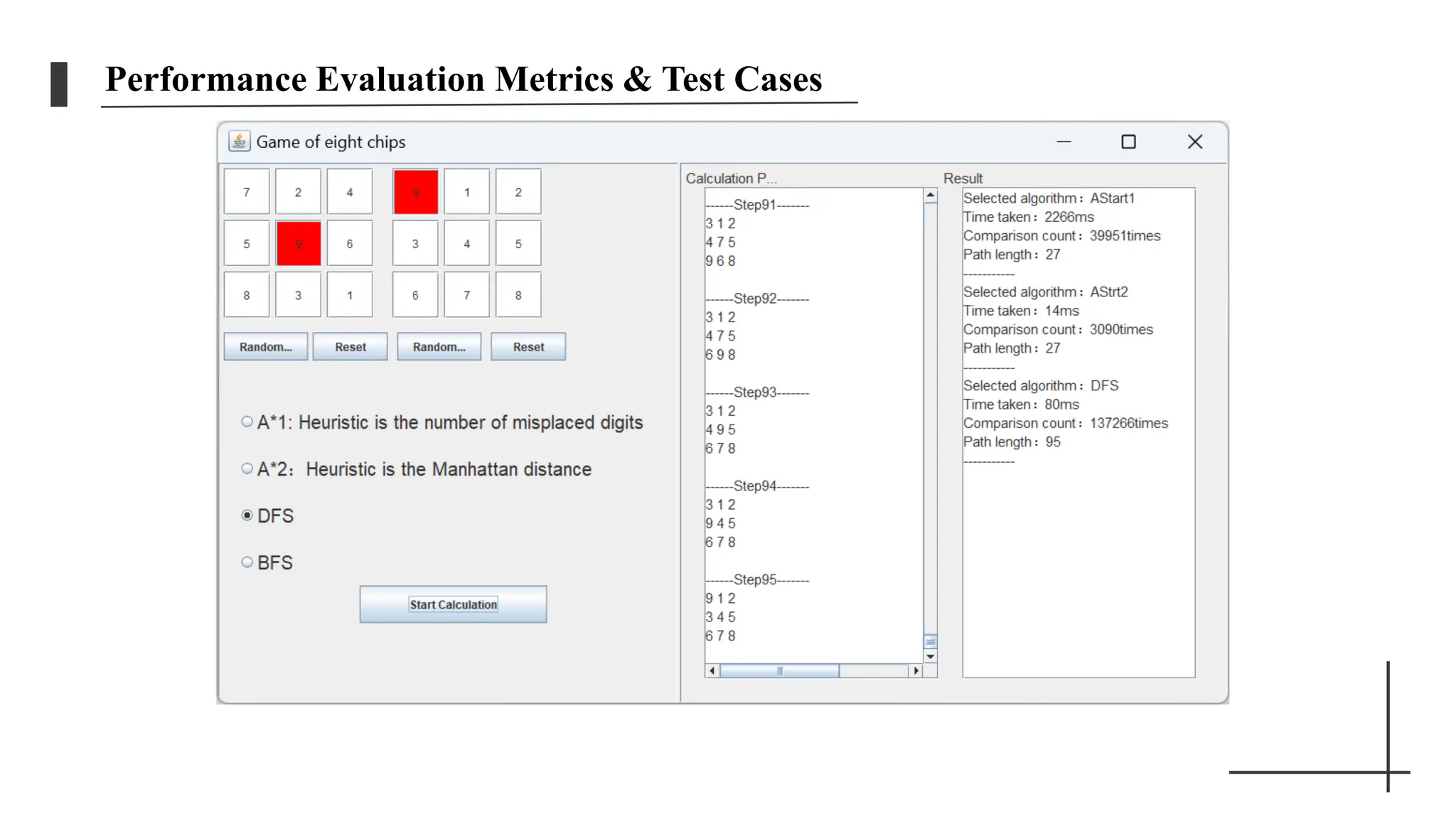
Task: Close the Game of eight chips window
Action: pyautogui.click(x=1195, y=141)
